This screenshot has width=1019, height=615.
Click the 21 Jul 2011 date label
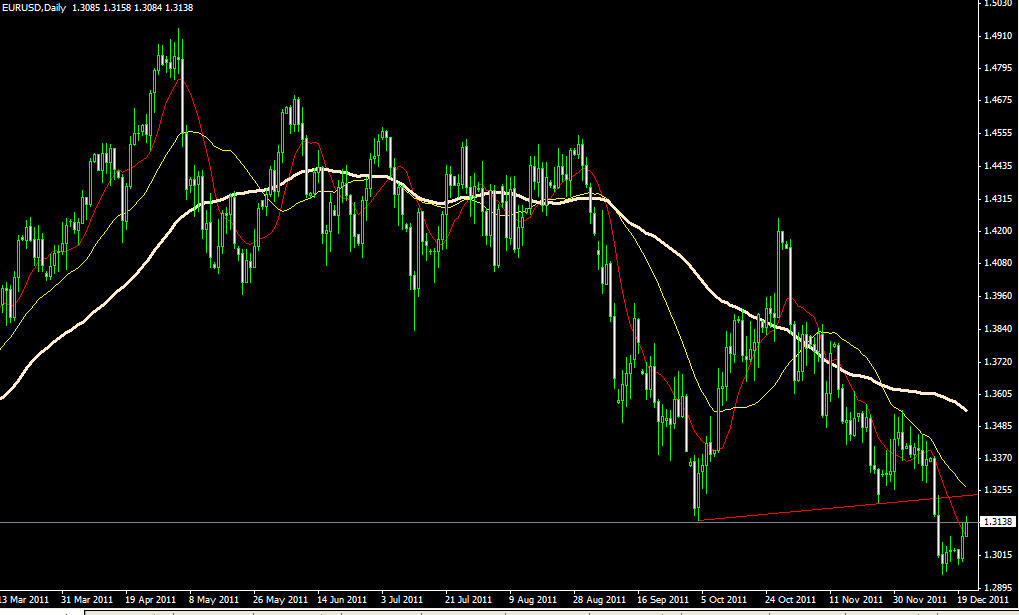coord(469,599)
